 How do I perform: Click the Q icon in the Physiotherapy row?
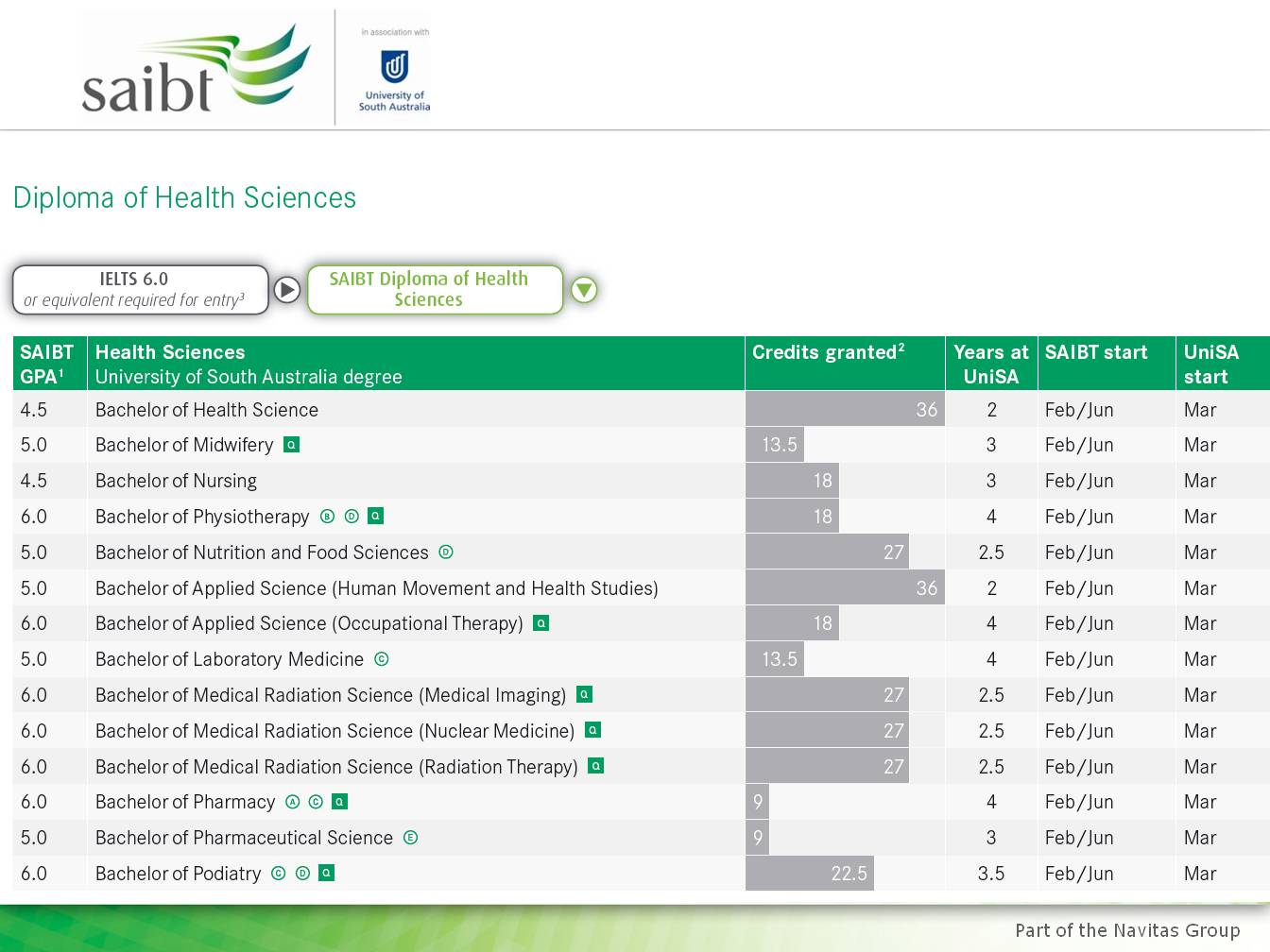click(375, 516)
